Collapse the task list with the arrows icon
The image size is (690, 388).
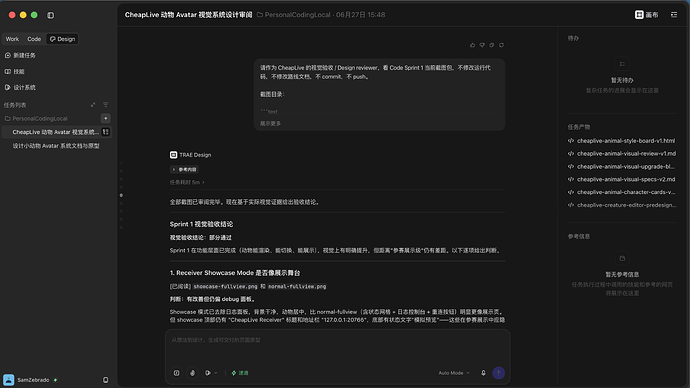(93, 105)
